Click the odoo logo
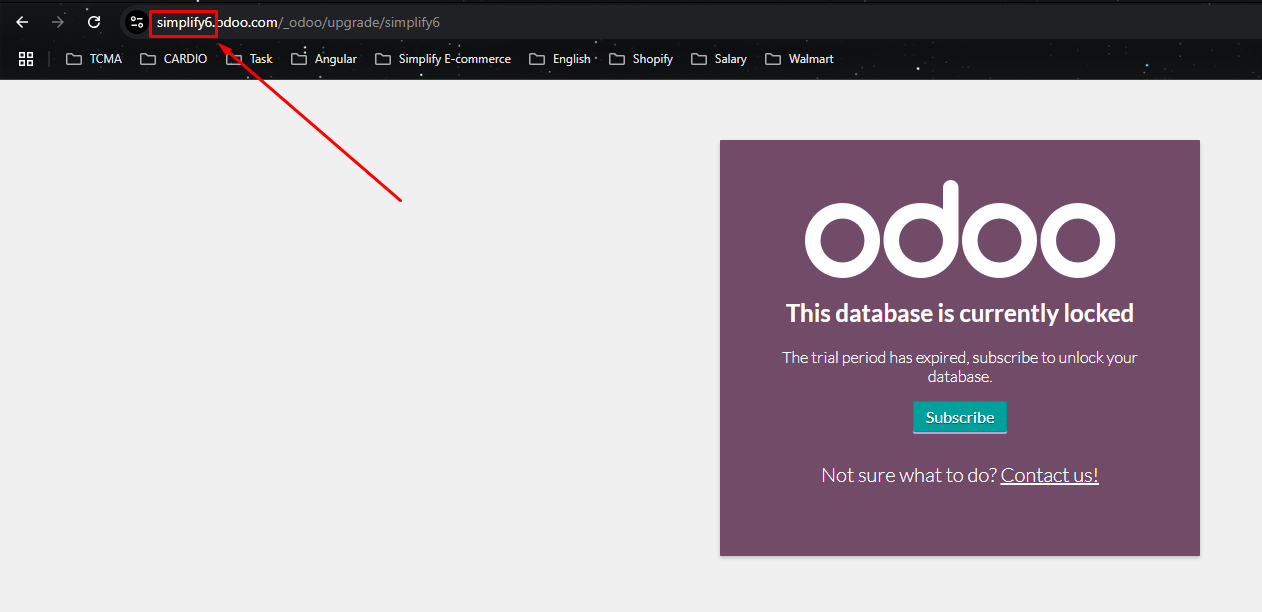 point(960,229)
